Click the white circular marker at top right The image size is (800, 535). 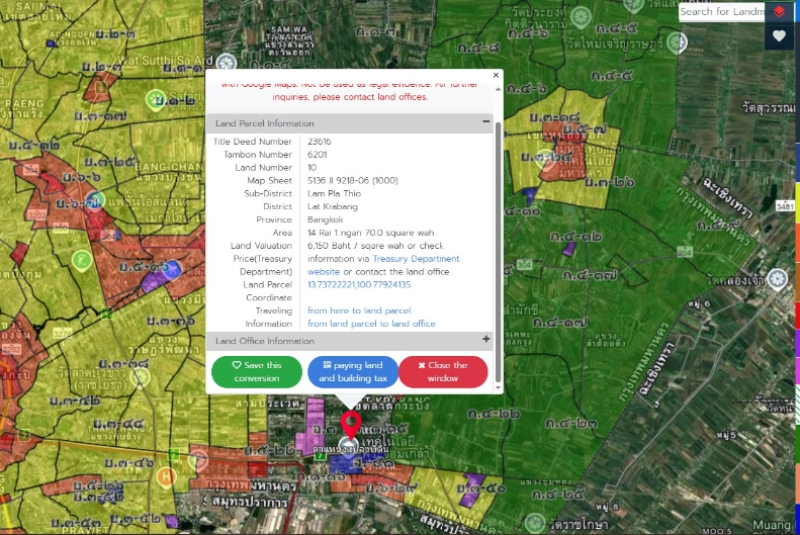coord(677,43)
